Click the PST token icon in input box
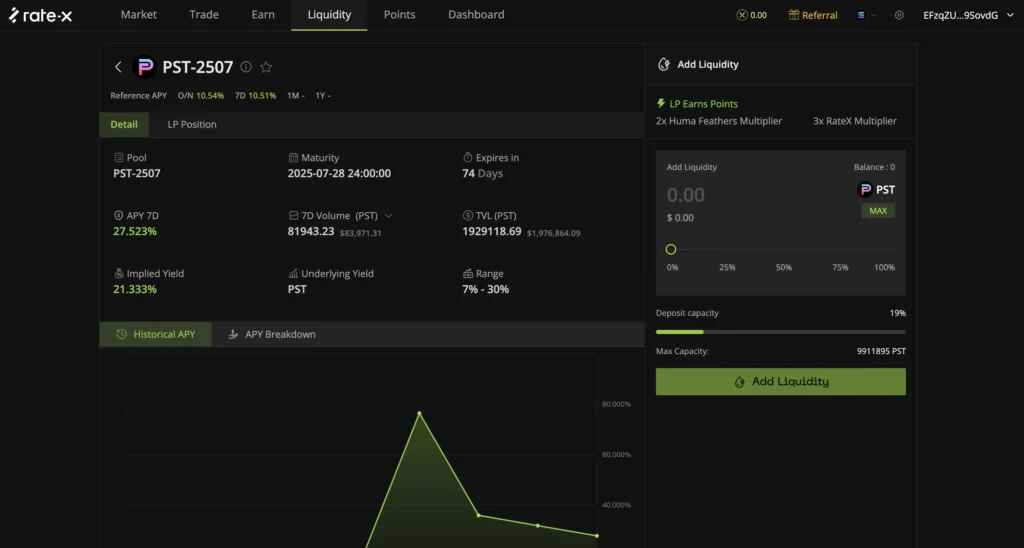The height and width of the screenshot is (548, 1024). click(x=865, y=189)
